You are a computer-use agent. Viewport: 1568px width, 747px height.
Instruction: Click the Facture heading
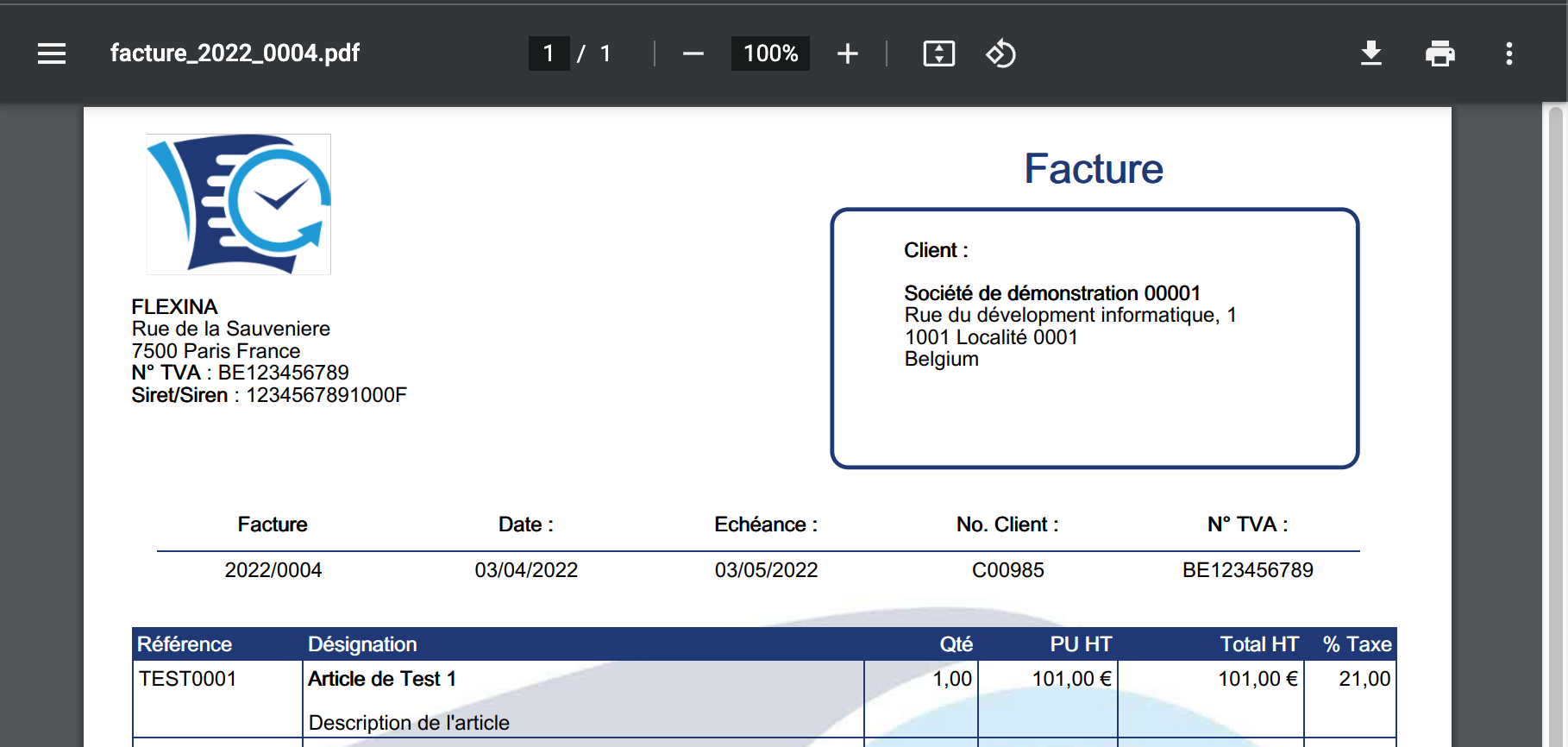pos(1094,169)
